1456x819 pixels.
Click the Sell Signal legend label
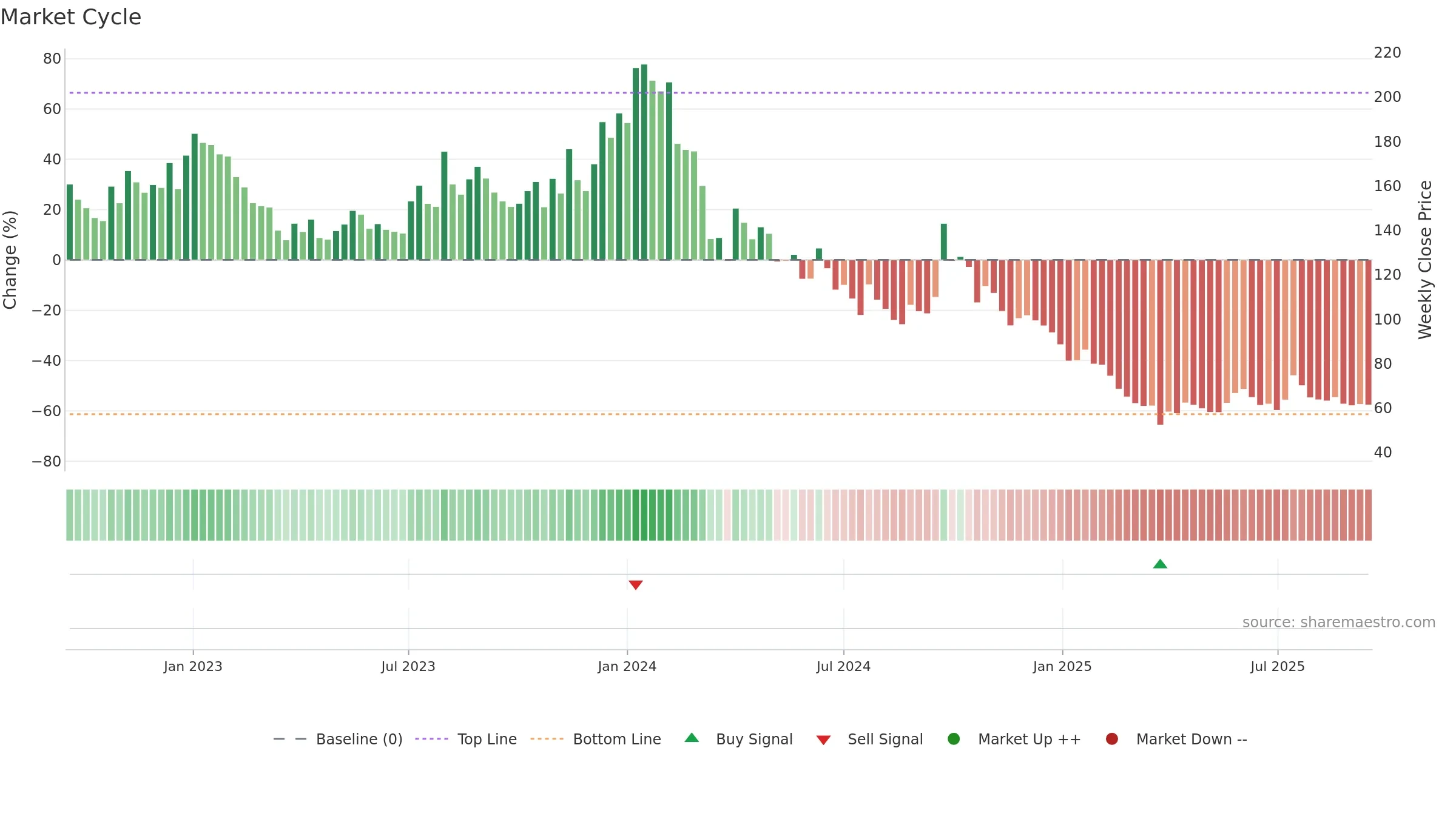point(885,739)
